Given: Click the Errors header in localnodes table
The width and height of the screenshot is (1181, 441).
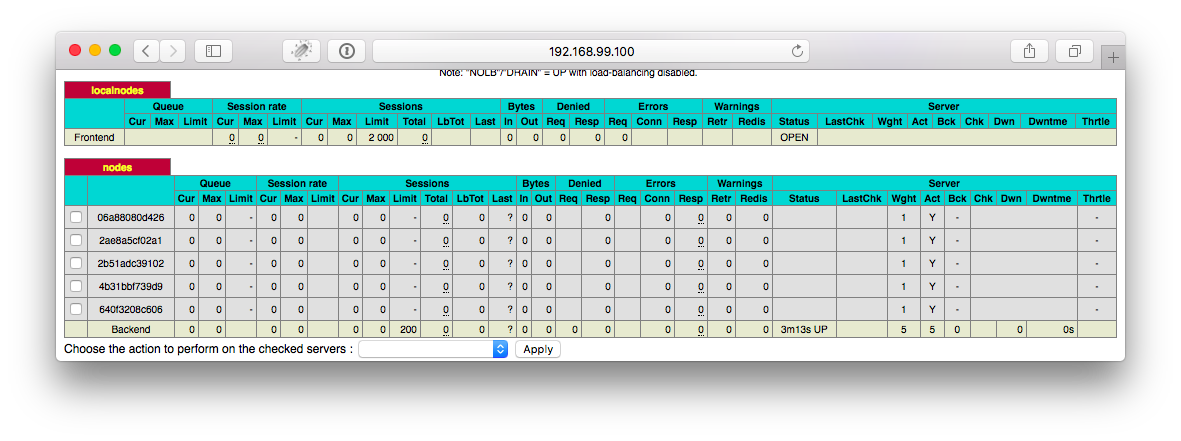Looking at the screenshot, I should coord(653,106).
